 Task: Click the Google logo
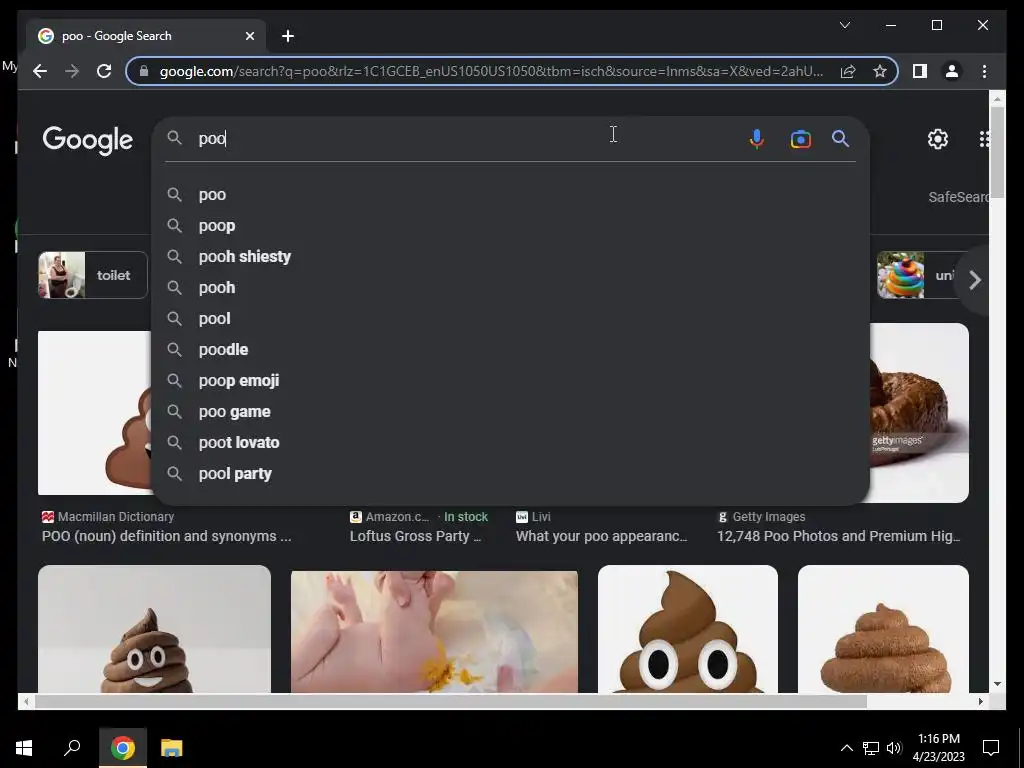coord(88,140)
